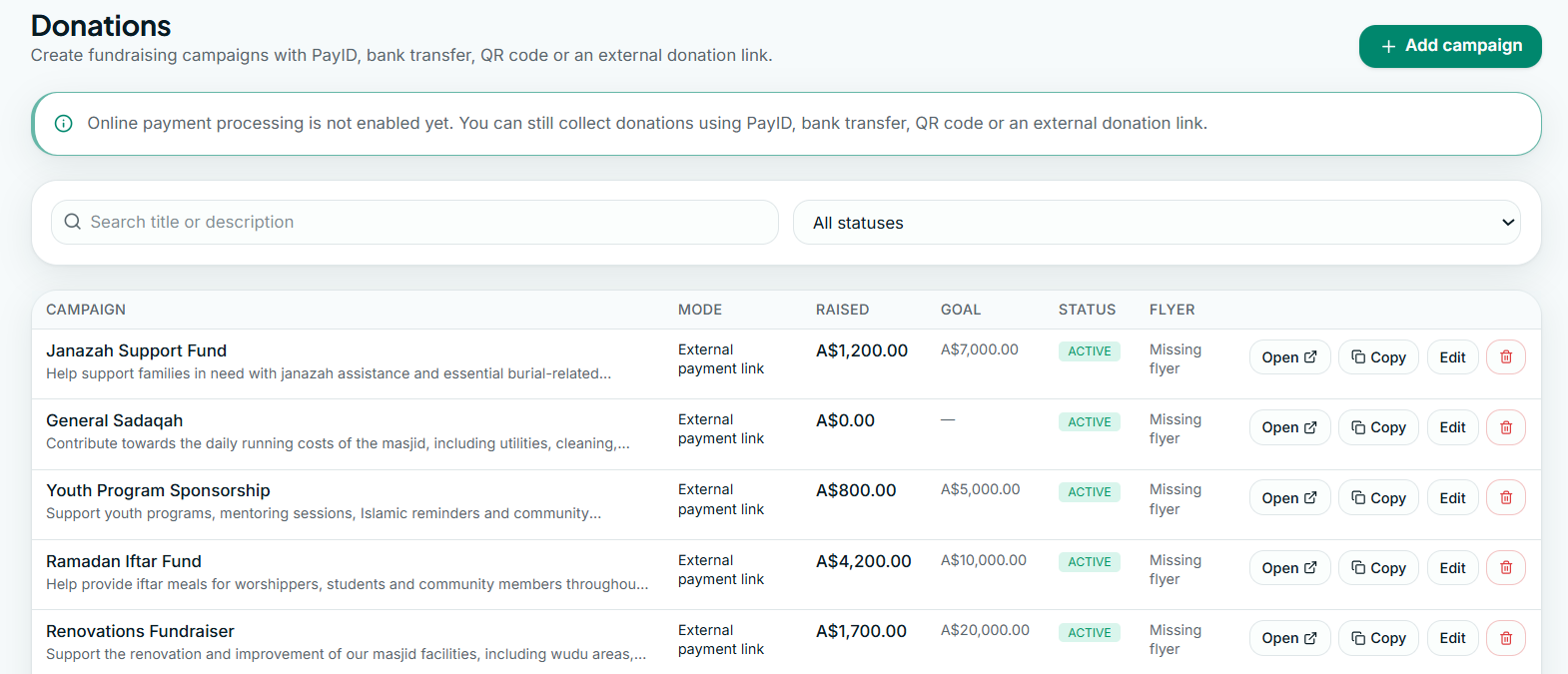Image resolution: width=1568 pixels, height=674 pixels.
Task: Edit the Renovations Fundraiser campaign
Action: pos(1452,638)
